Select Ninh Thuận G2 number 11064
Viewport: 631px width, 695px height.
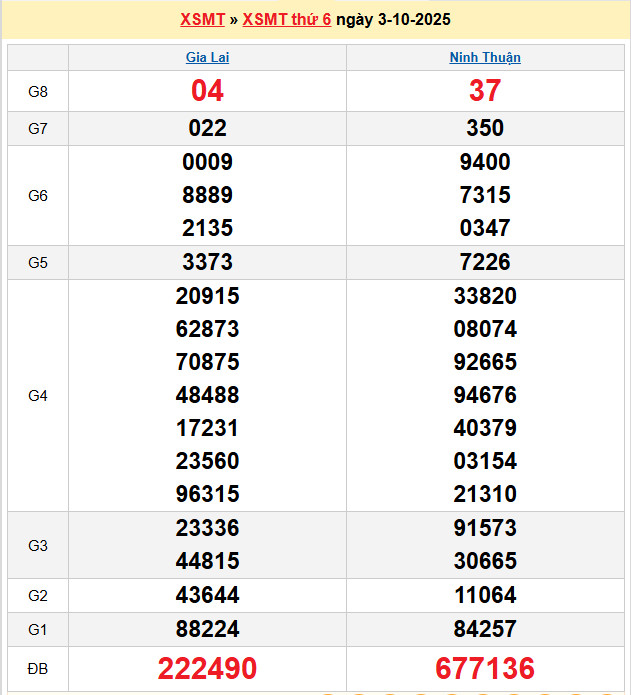click(485, 595)
